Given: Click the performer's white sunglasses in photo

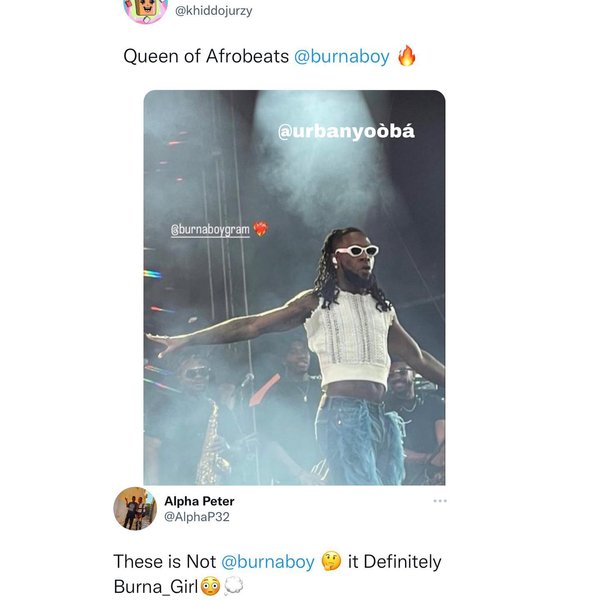Looking at the screenshot, I should (356, 251).
